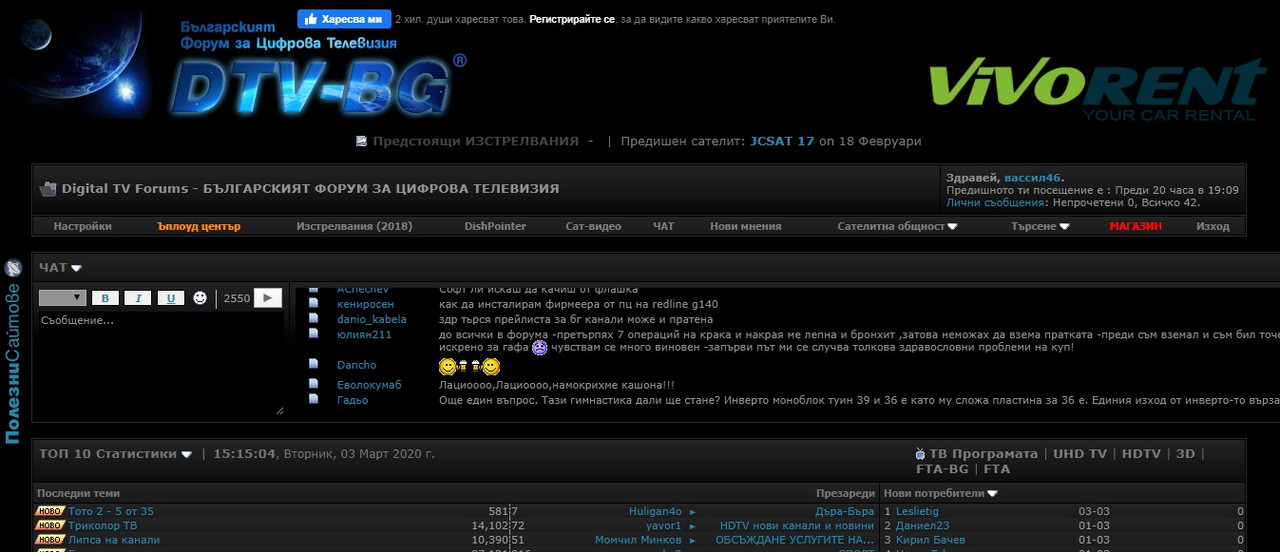
Task: Open 'Ъплоуд център' in navigation bar
Action: [199, 226]
